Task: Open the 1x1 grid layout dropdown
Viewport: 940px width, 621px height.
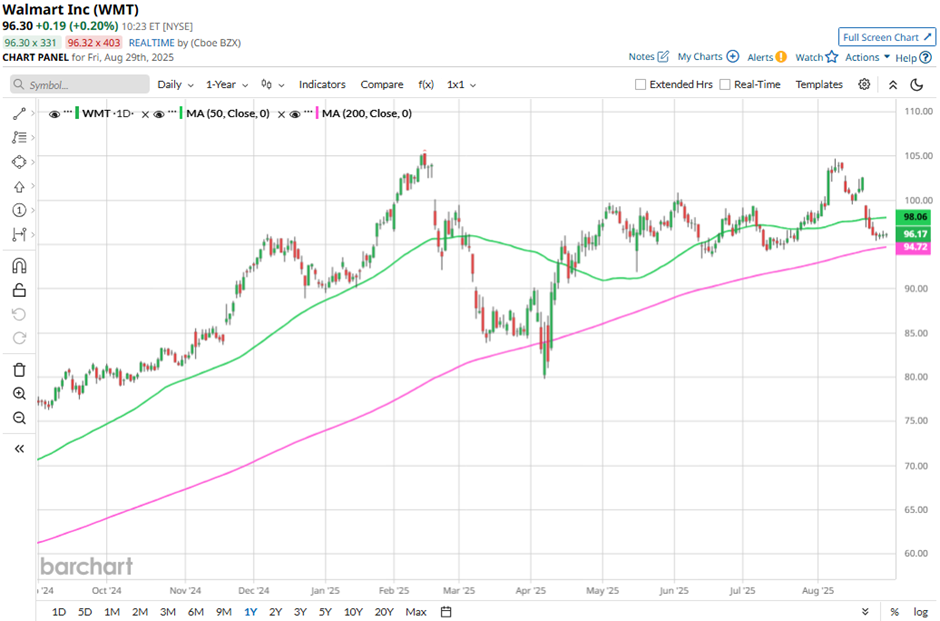Action: click(x=461, y=85)
